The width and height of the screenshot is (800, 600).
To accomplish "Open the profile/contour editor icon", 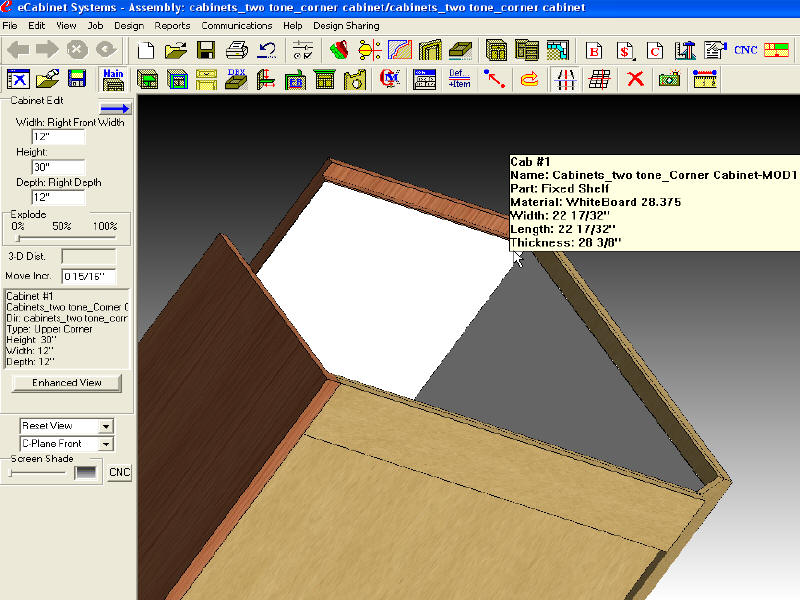I will (x=400, y=50).
